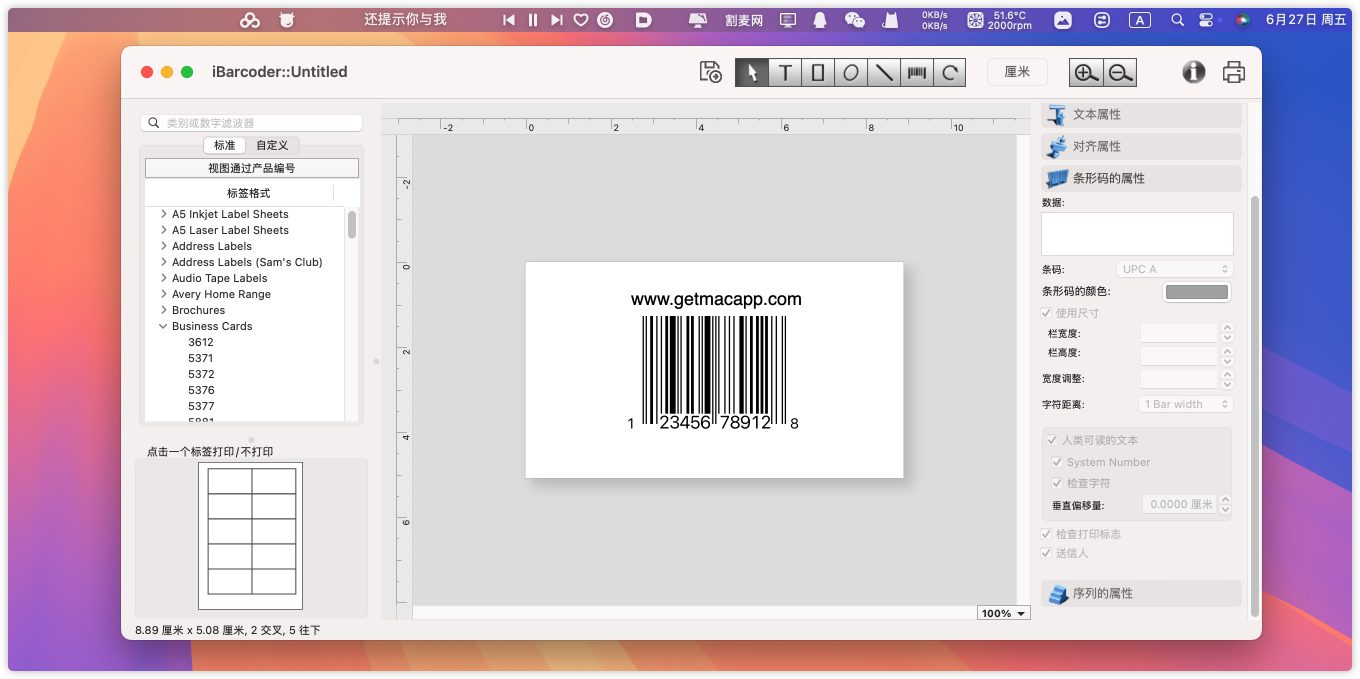Select label format 5371
The height and width of the screenshot is (679, 1360).
[201, 358]
